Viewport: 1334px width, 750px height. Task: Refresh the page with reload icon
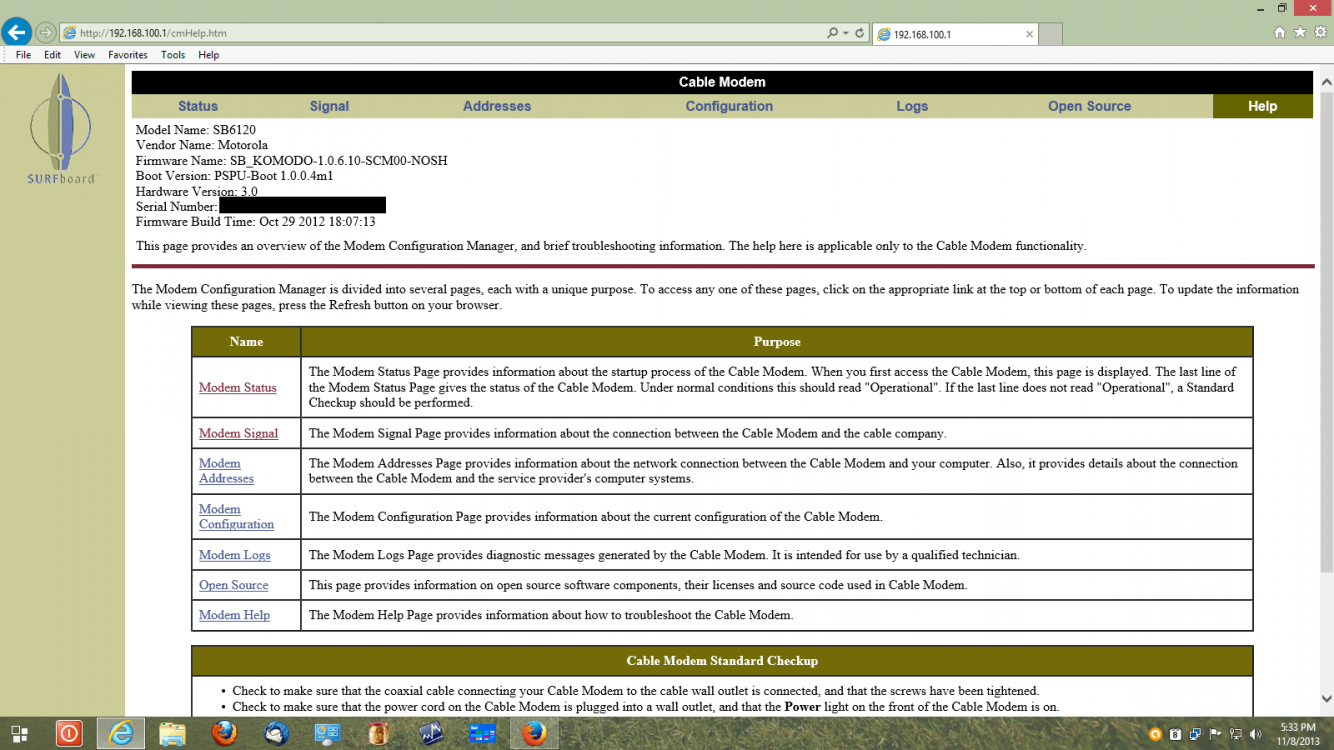(859, 33)
